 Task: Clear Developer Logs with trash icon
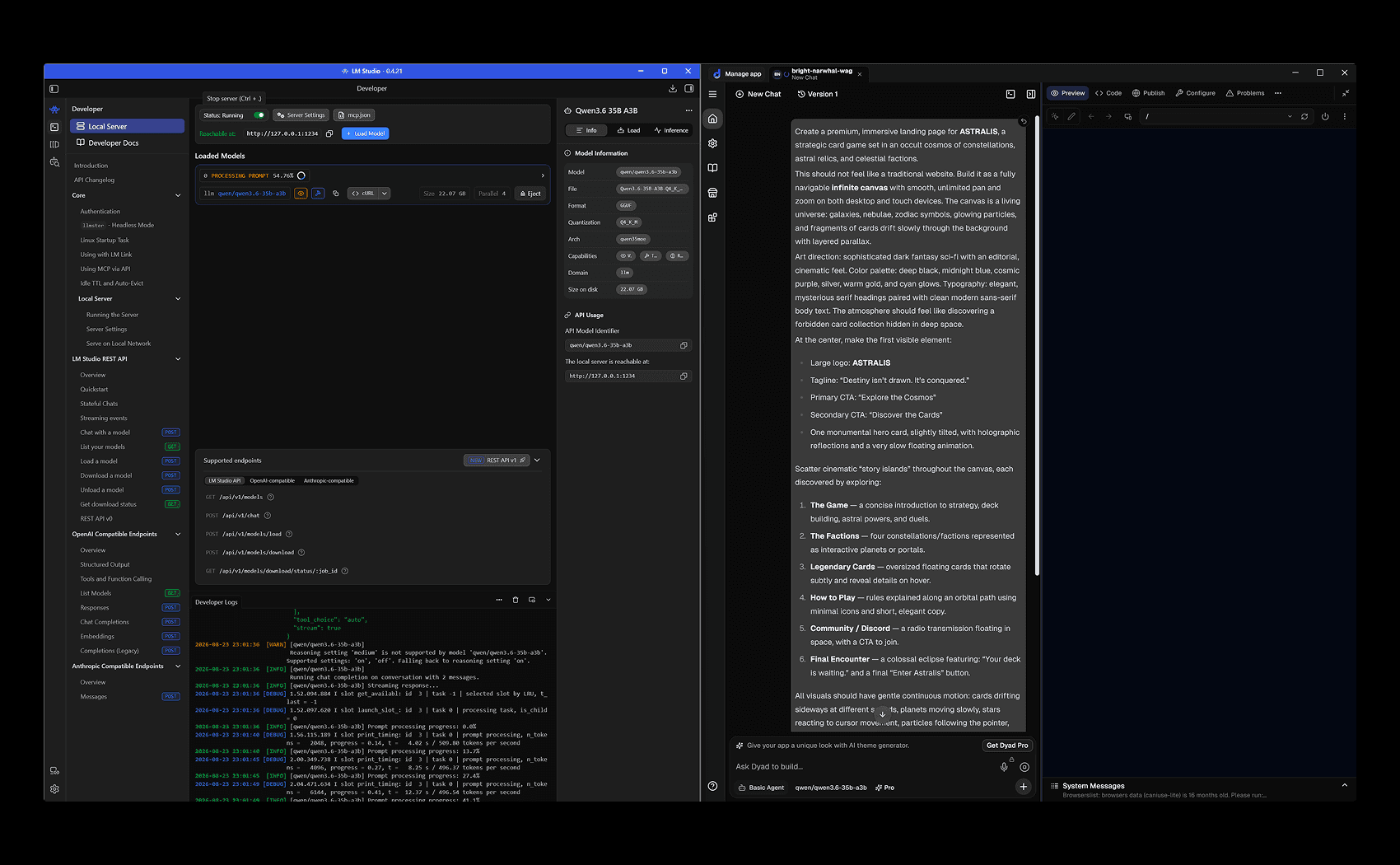point(516,600)
